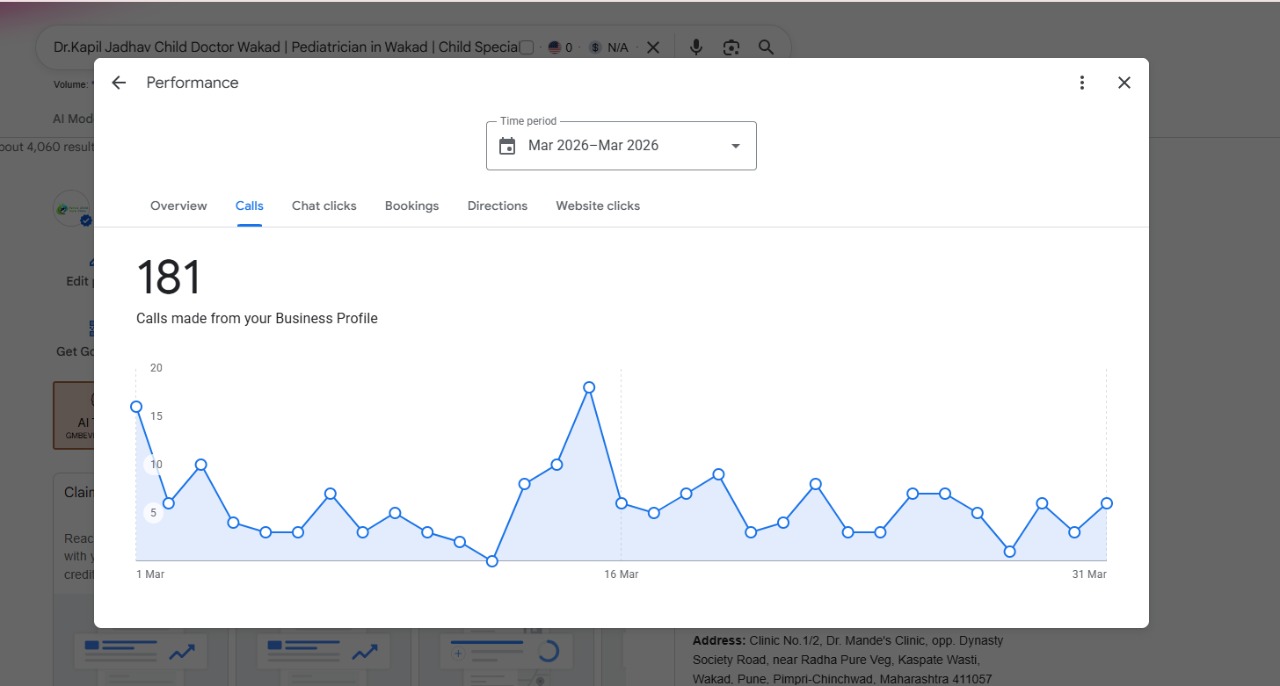
Task: Click the peak data point at 18 calls
Action: coord(589,387)
